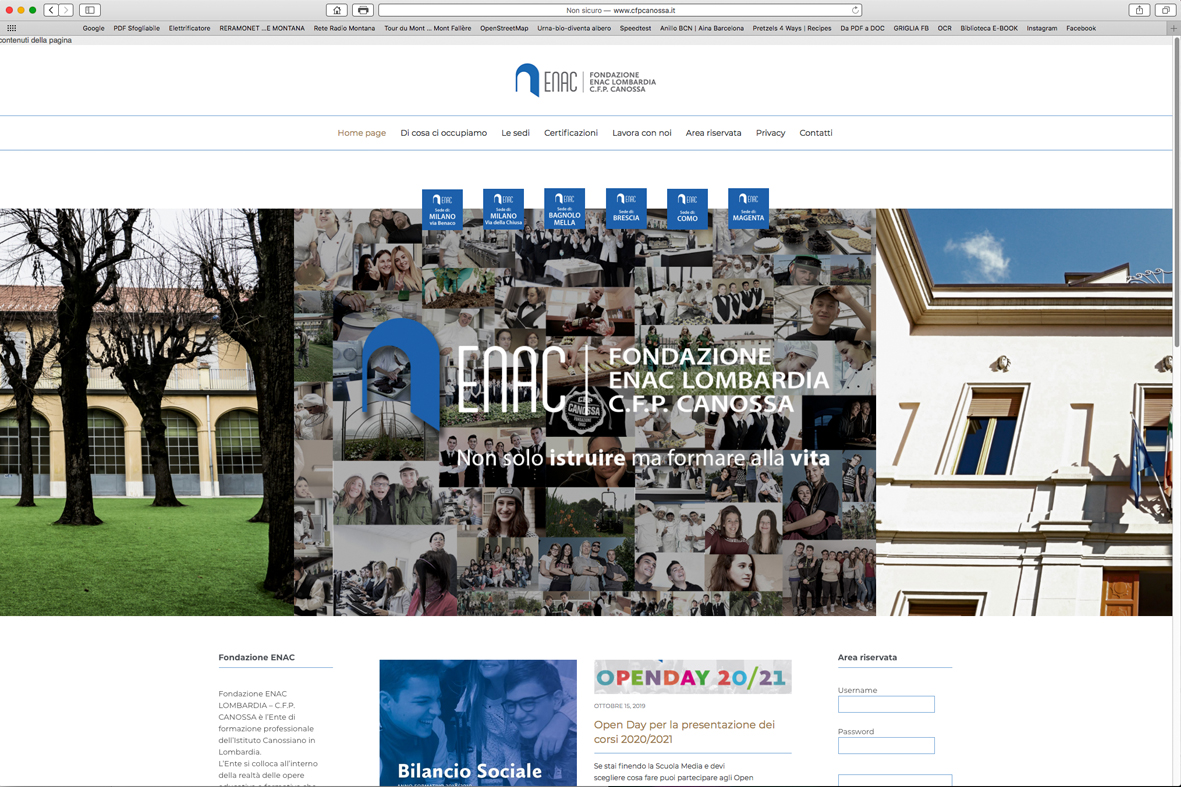Click the Username input field
Viewport: 1181px width, 787px height.
tap(886, 704)
